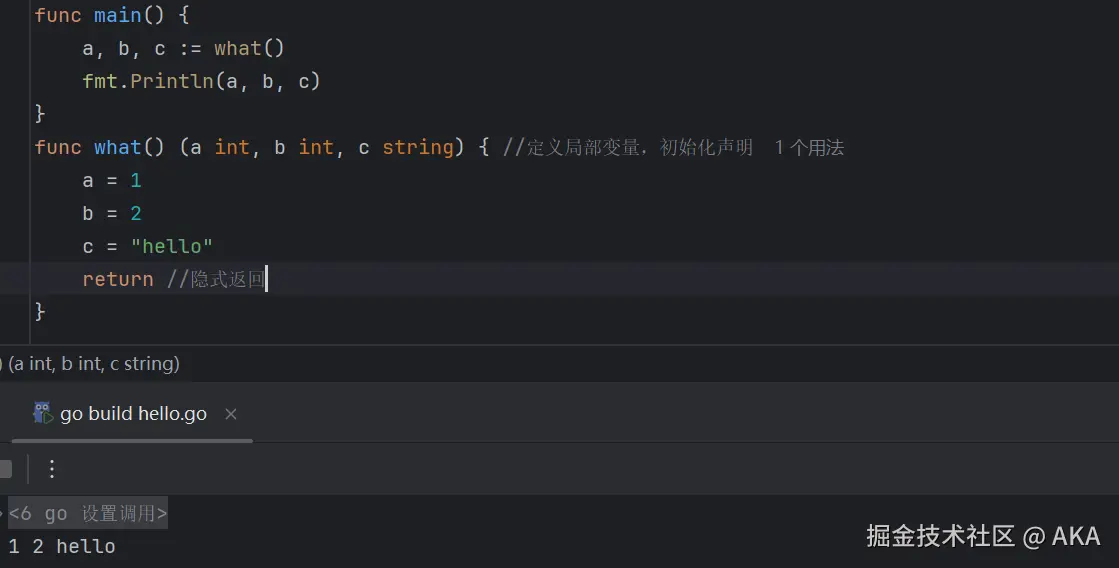This screenshot has height=568, width=1119.
Task: Click the Println method name
Action: [172, 82]
